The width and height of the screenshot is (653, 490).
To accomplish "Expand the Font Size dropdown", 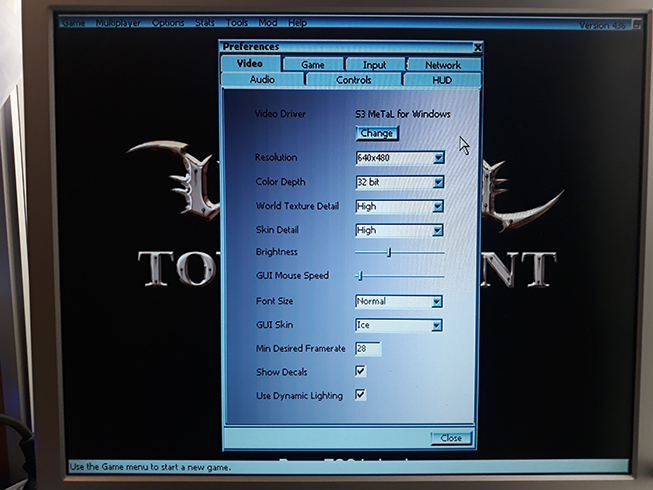I will pyautogui.click(x=436, y=301).
